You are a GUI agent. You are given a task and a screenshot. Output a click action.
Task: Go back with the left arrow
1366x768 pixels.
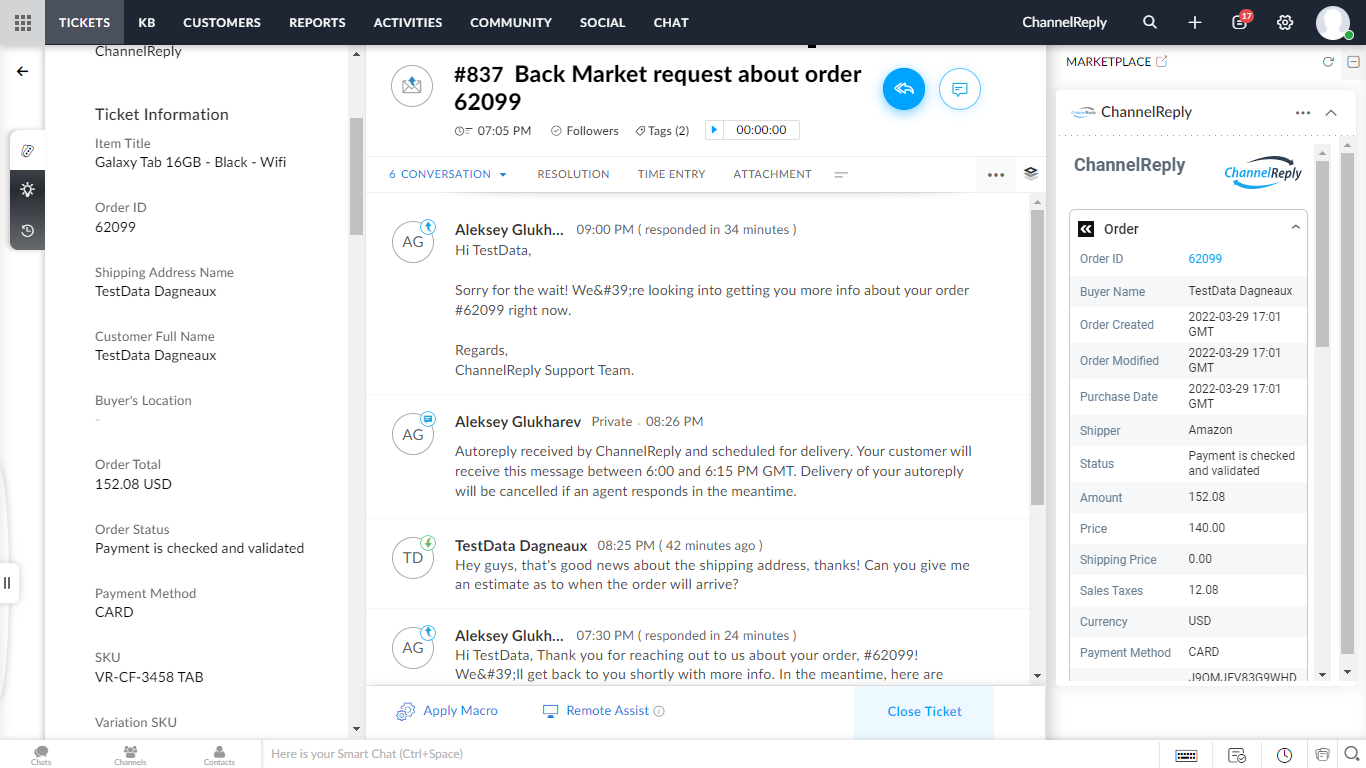[22, 71]
